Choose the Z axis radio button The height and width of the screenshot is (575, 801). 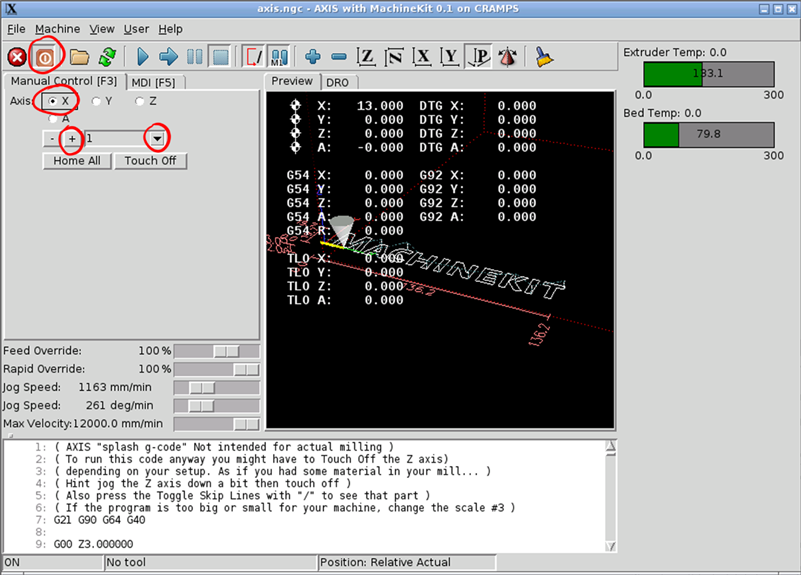tap(139, 101)
